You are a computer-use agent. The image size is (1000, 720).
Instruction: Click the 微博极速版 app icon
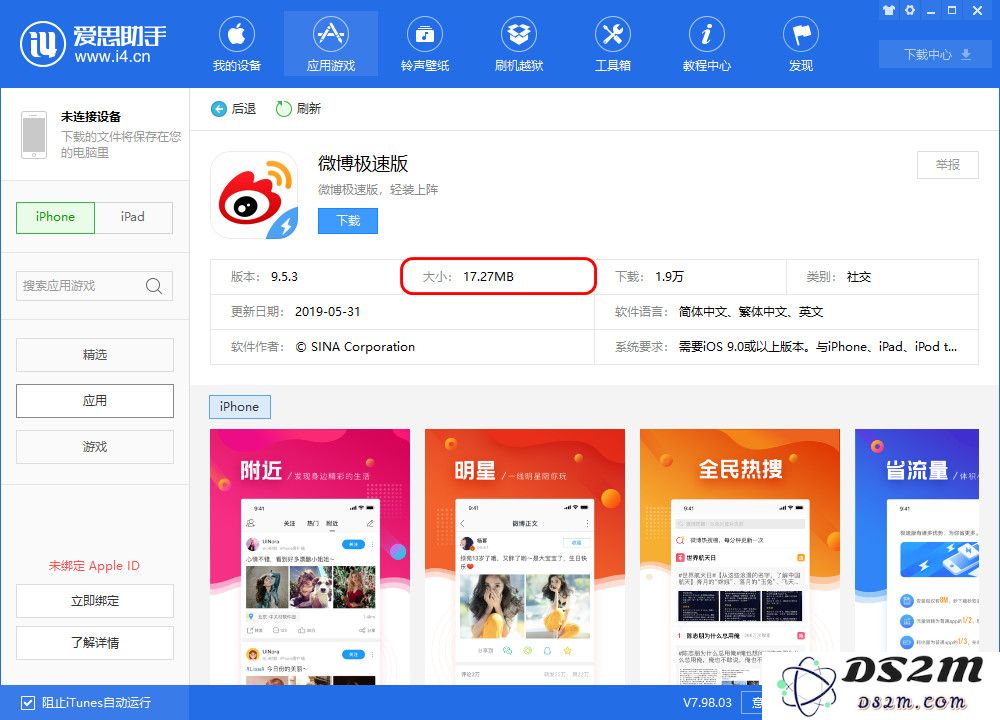pyautogui.click(x=254, y=195)
